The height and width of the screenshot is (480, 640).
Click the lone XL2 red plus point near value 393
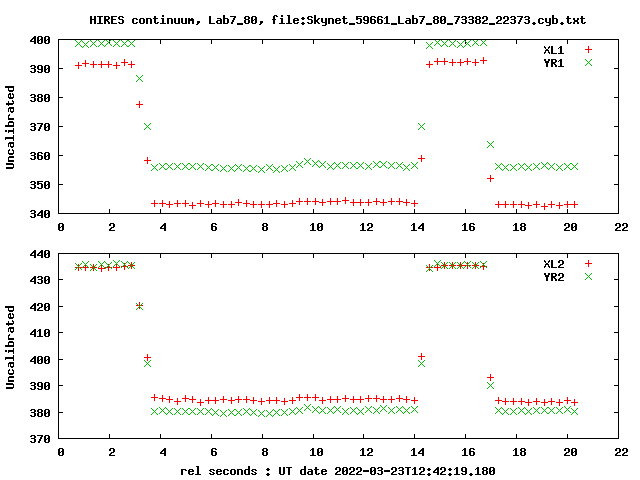click(491, 378)
